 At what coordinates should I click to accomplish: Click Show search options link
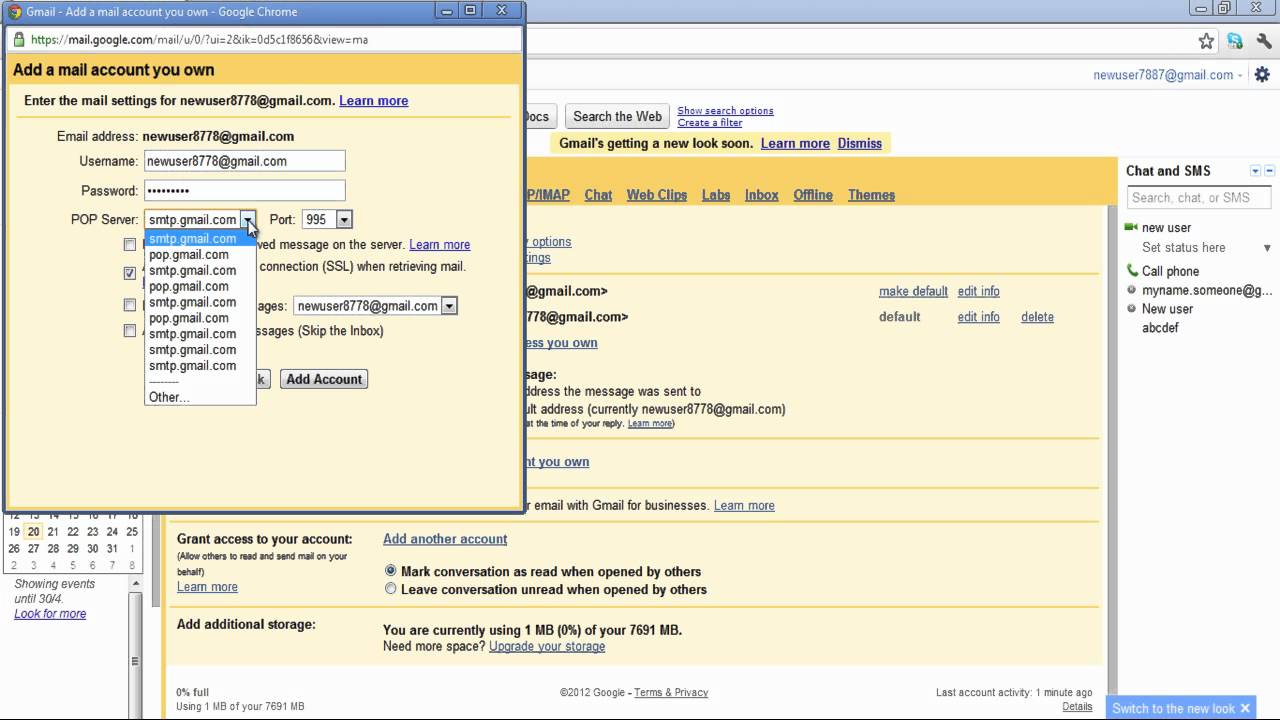(725, 111)
